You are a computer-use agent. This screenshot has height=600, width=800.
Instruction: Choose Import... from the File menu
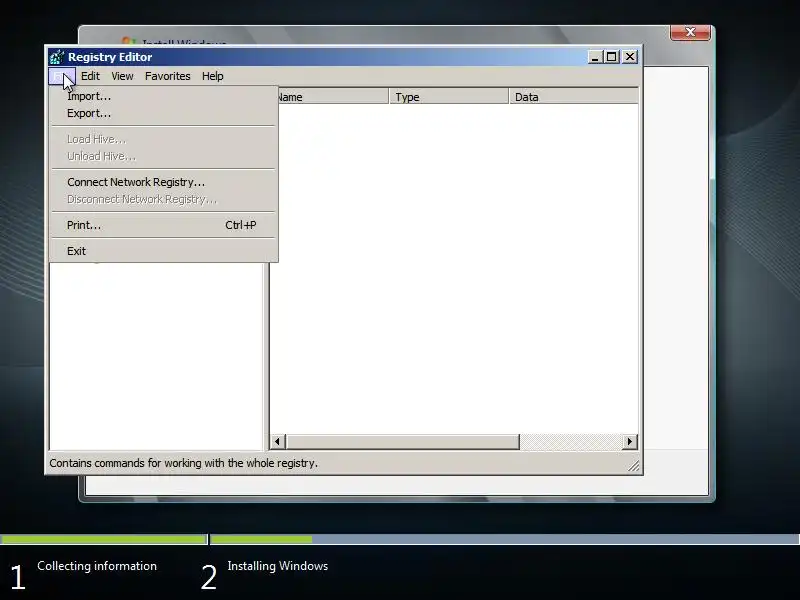[x=163, y=96]
